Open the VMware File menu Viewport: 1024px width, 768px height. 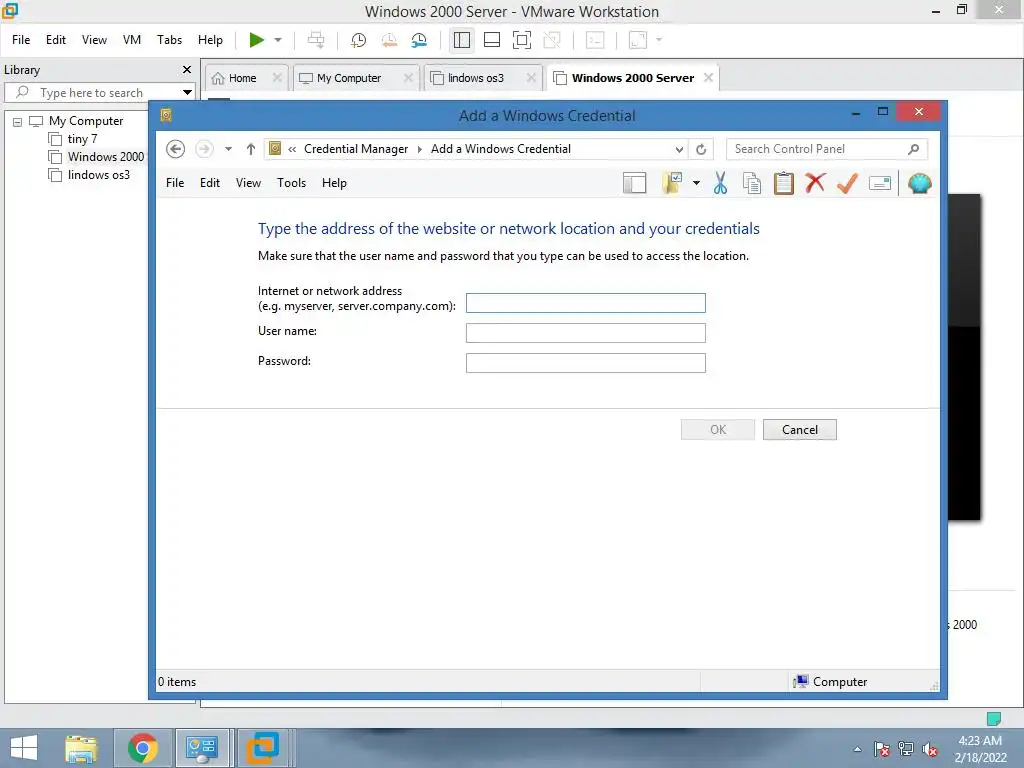pos(21,40)
